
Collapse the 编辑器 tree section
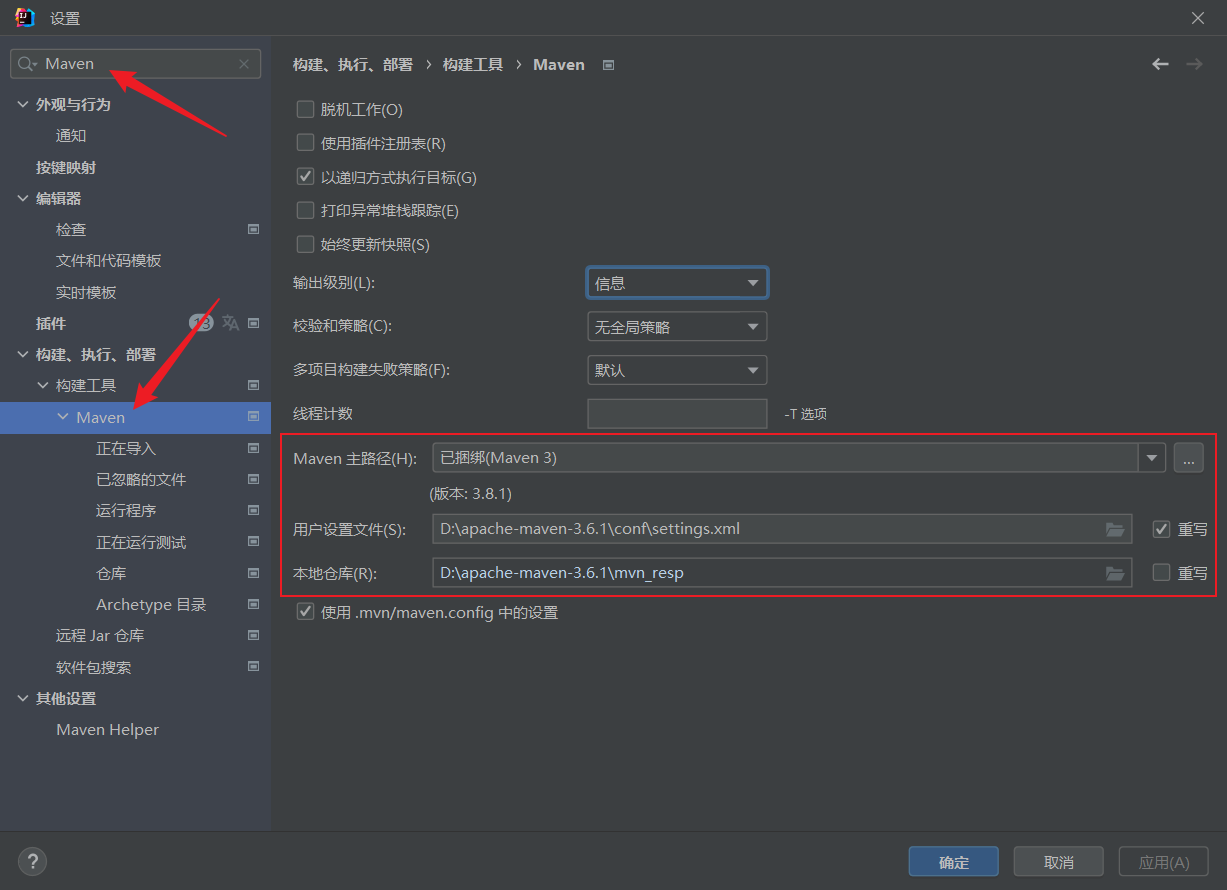click(x=23, y=198)
